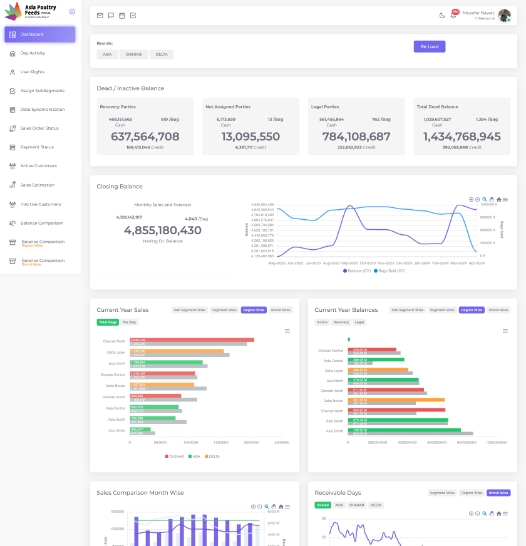The height and width of the screenshot is (546, 526).
Task: Open Sales Order Status in sidebar
Action: point(39,128)
